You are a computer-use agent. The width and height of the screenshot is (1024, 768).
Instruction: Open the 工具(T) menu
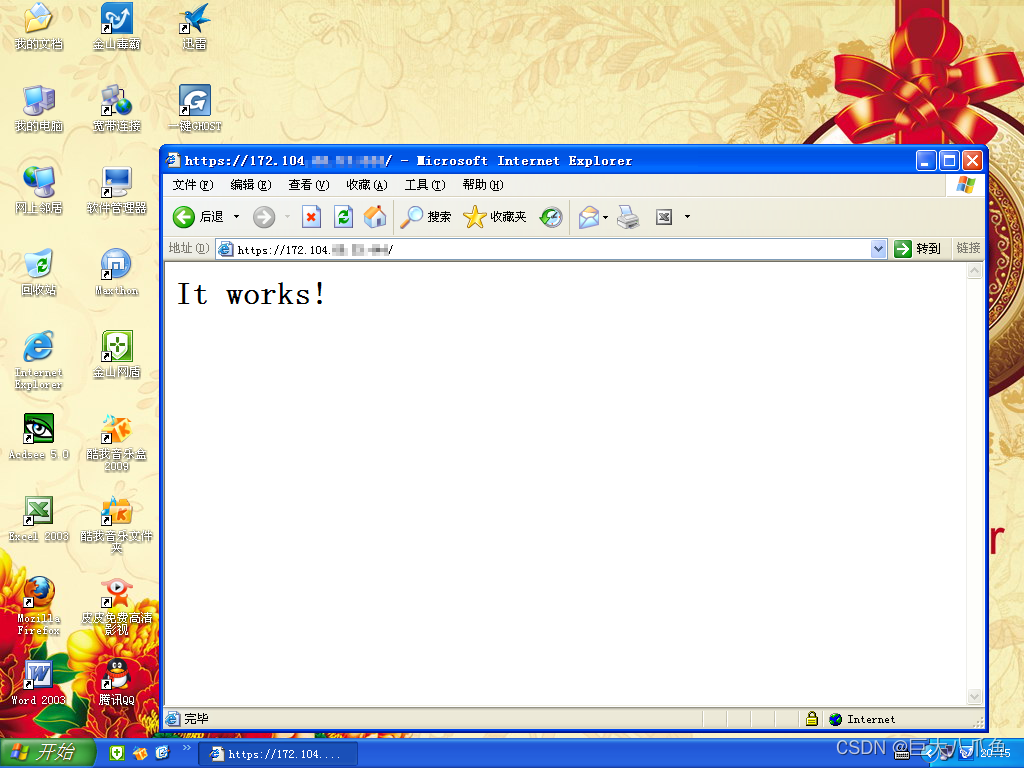[x=425, y=185]
